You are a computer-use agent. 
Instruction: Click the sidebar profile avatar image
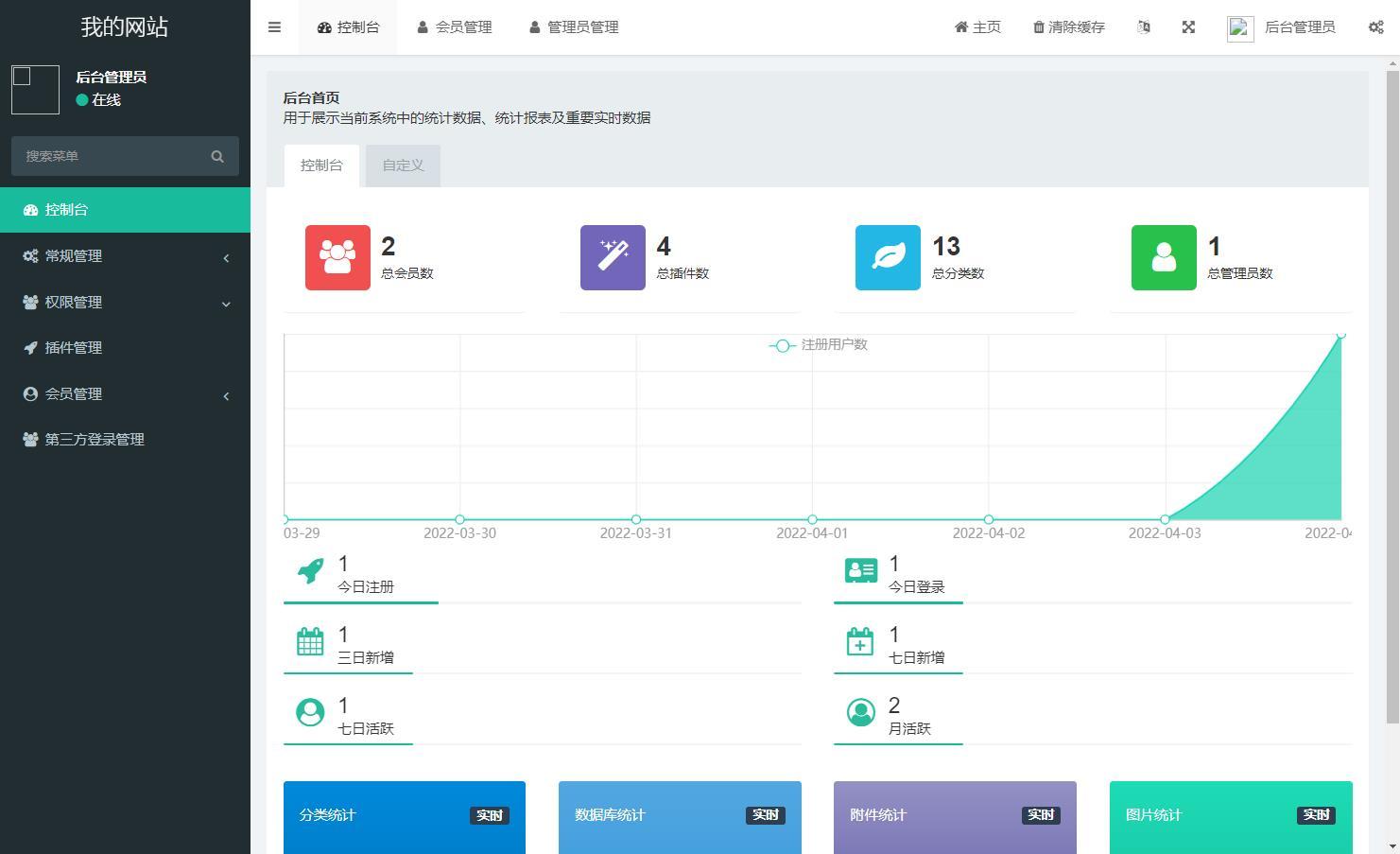(x=35, y=90)
